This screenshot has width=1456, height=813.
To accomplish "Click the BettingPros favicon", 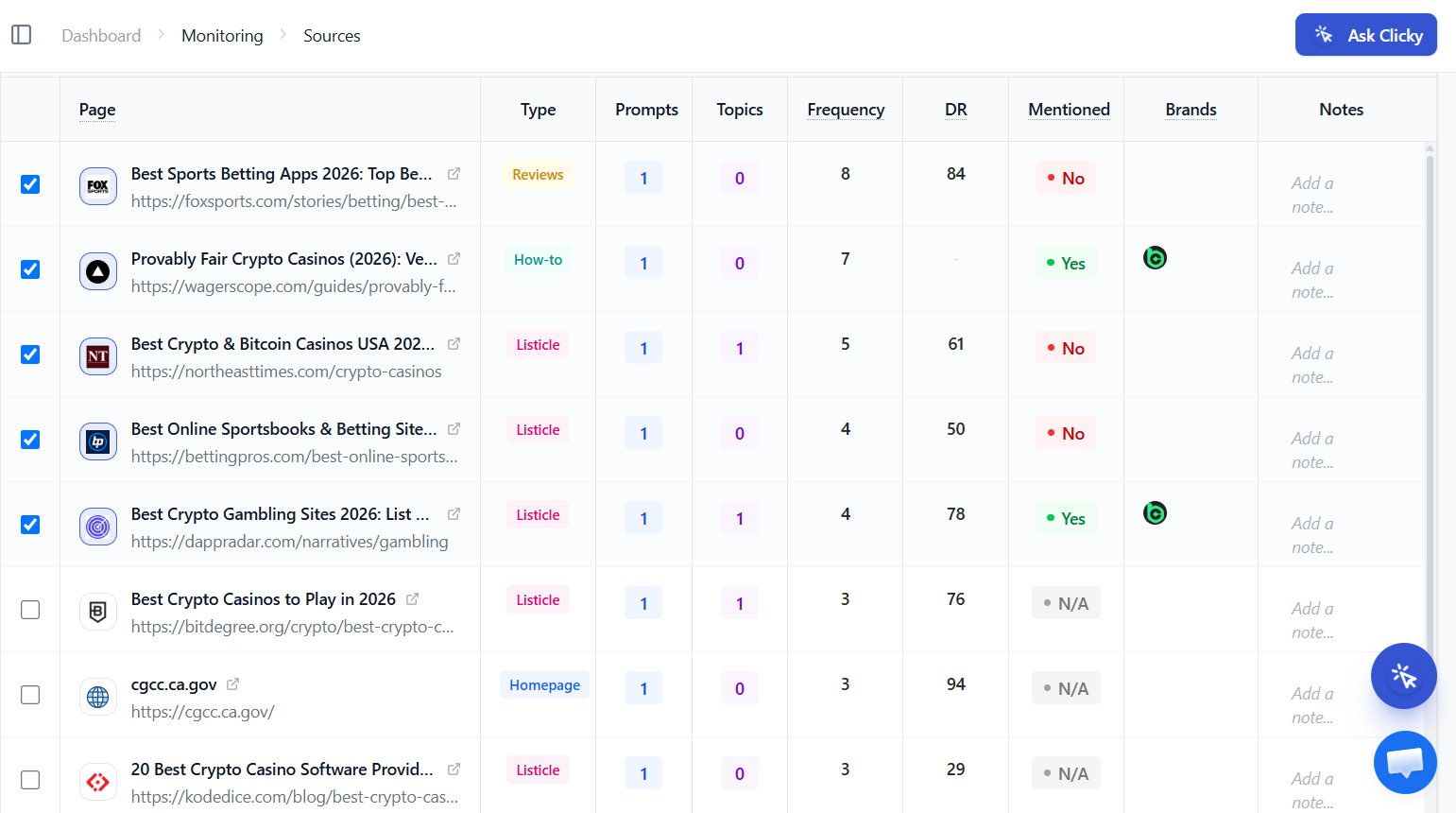I will pos(98,441).
